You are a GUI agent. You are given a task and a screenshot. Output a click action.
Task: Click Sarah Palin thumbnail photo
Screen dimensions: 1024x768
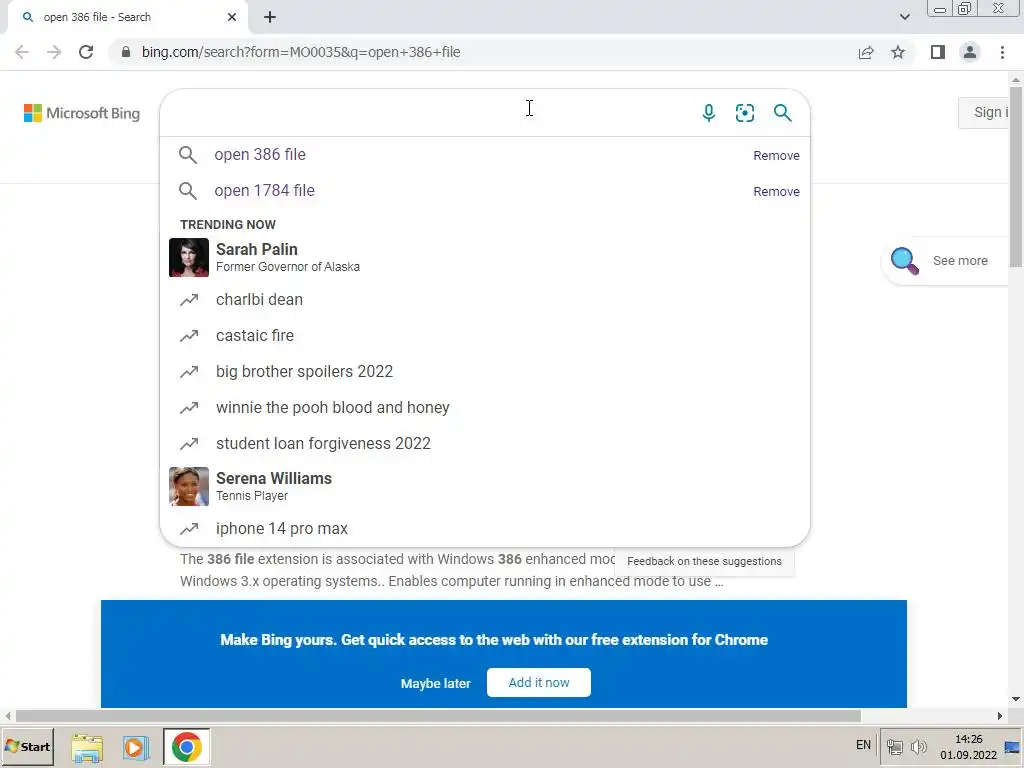[x=189, y=257]
